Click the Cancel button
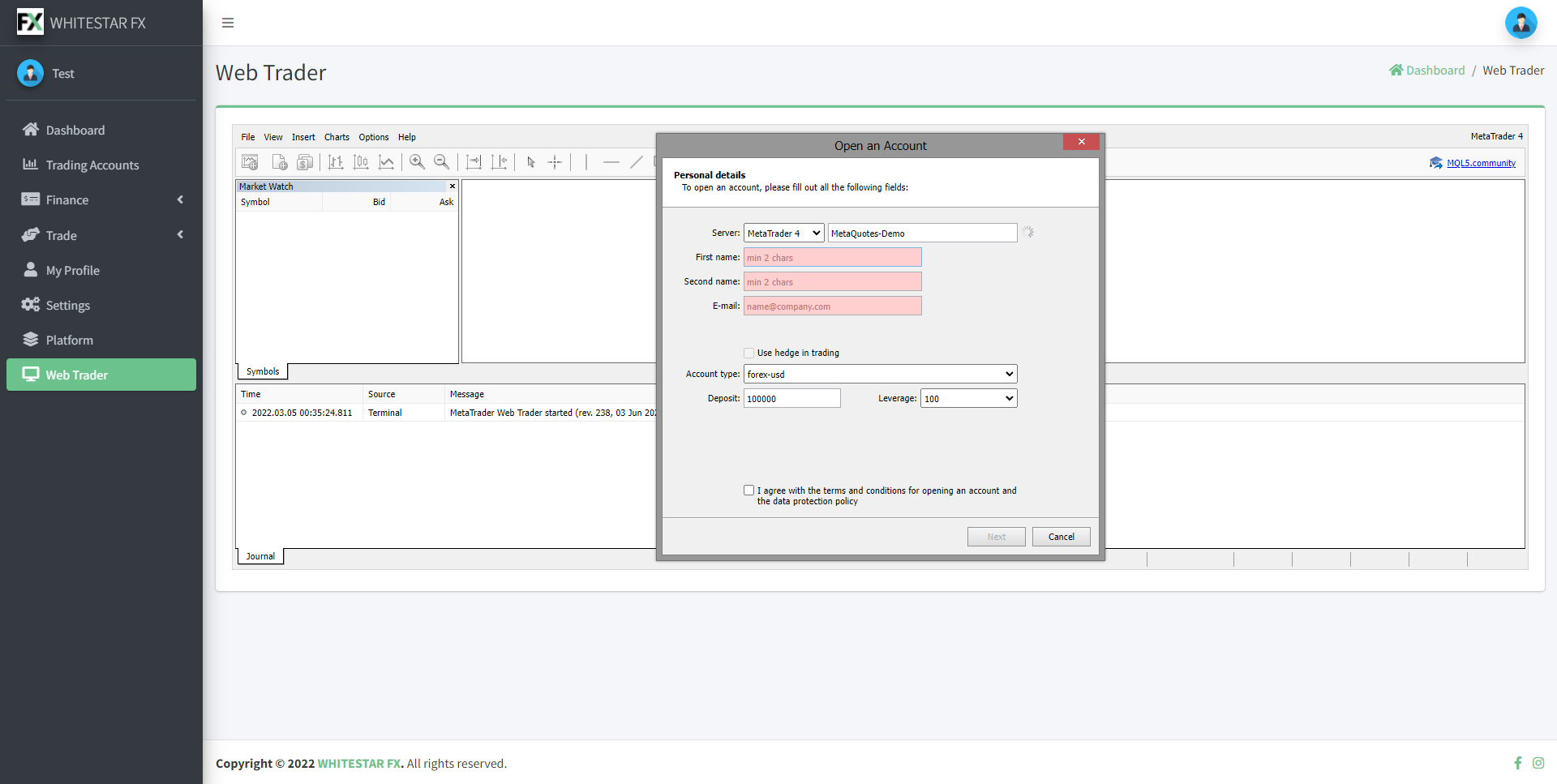 click(1061, 537)
